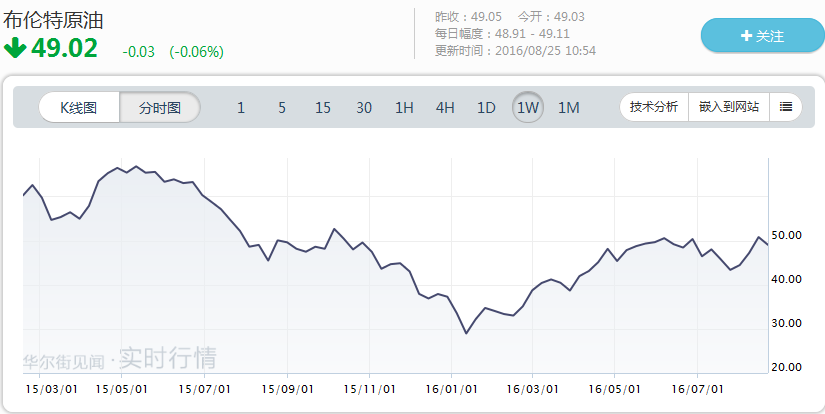Switch to the 1M timeframe
This screenshot has width=825, height=414.
[568, 108]
